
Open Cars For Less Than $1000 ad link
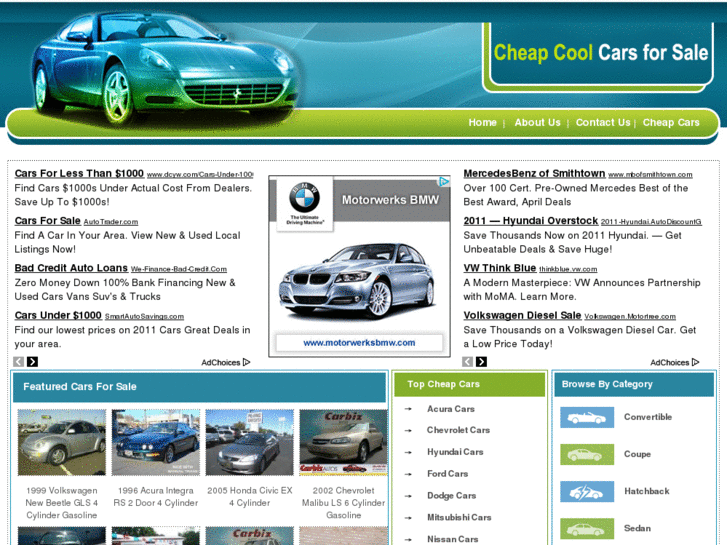(79, 173)
